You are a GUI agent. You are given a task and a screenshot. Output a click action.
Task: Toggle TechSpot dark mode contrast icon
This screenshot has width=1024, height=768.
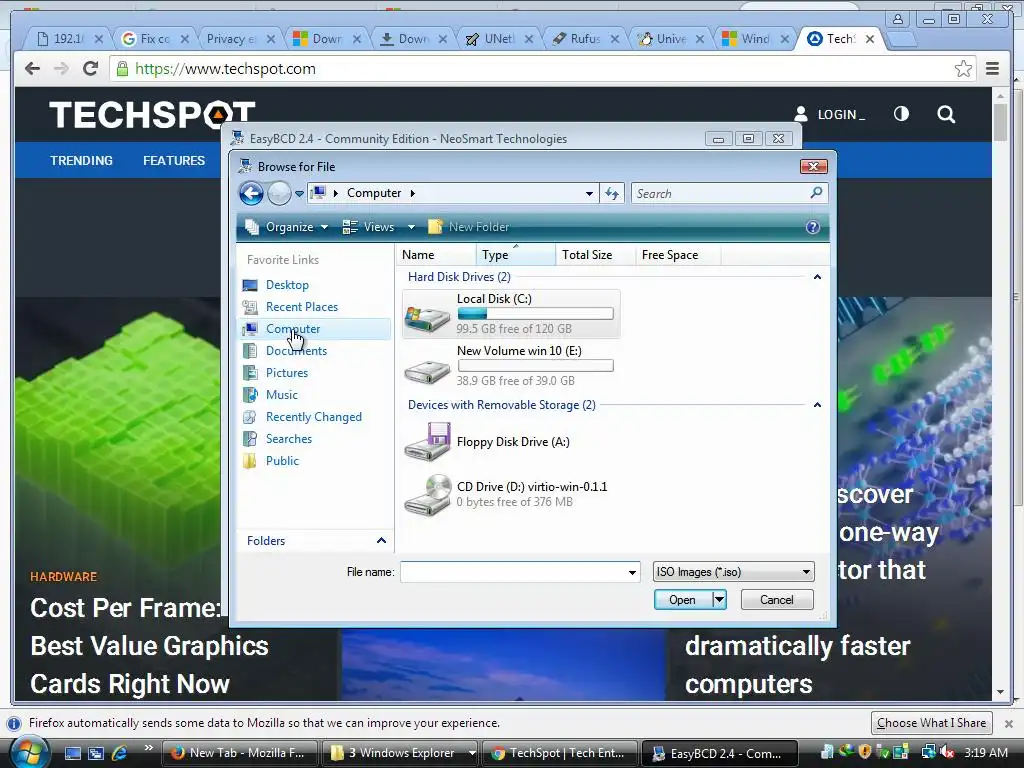coord(901,114)
